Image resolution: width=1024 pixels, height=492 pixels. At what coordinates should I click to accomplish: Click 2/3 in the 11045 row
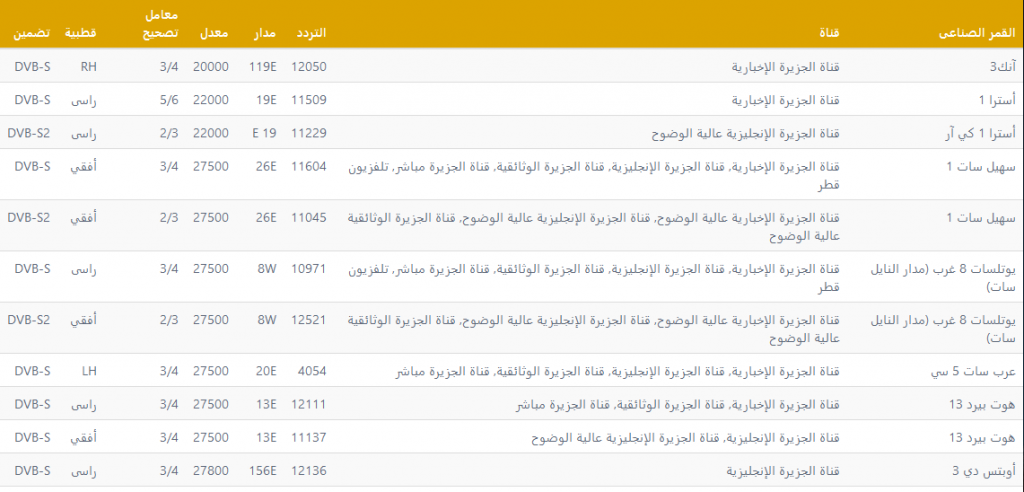[168, 218]
